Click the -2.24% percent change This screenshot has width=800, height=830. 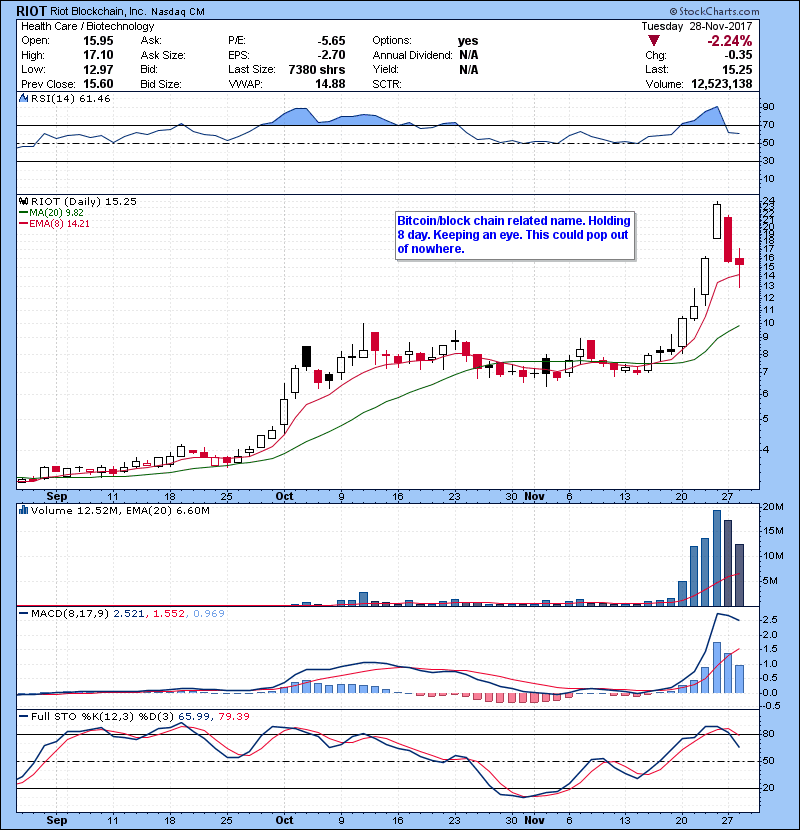[730, 41]
